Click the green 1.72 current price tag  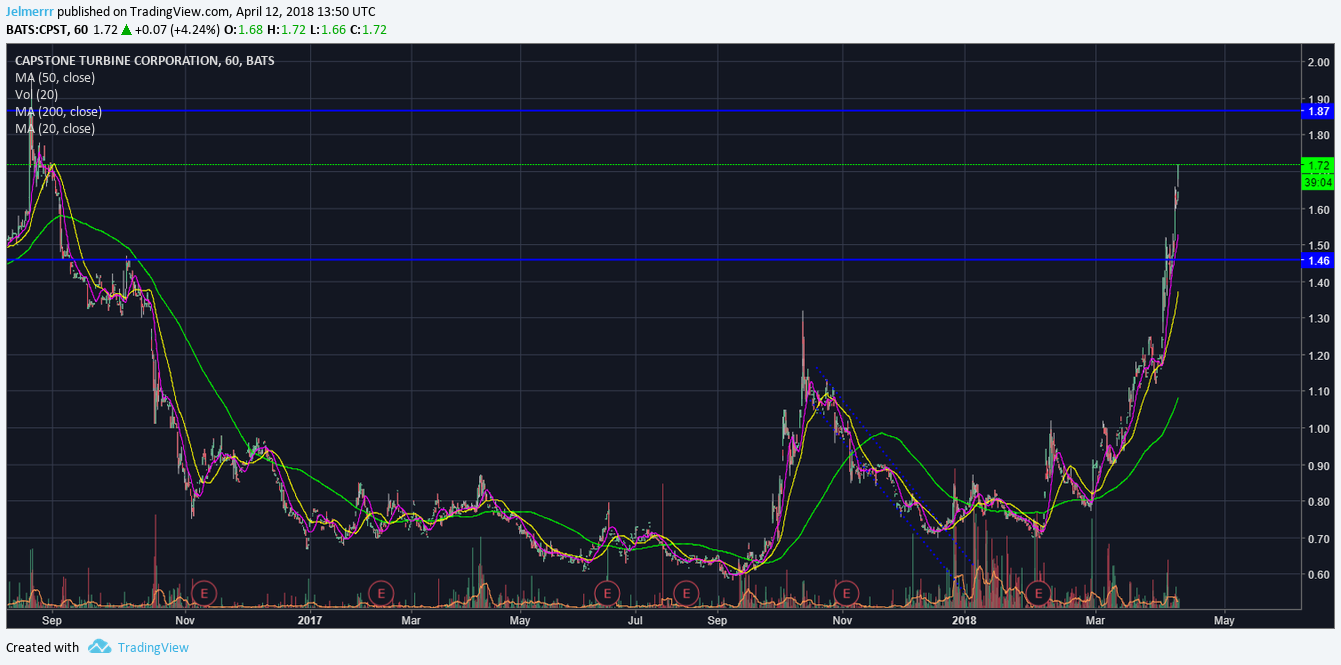pyautogui.click(x=1318, y=165)
